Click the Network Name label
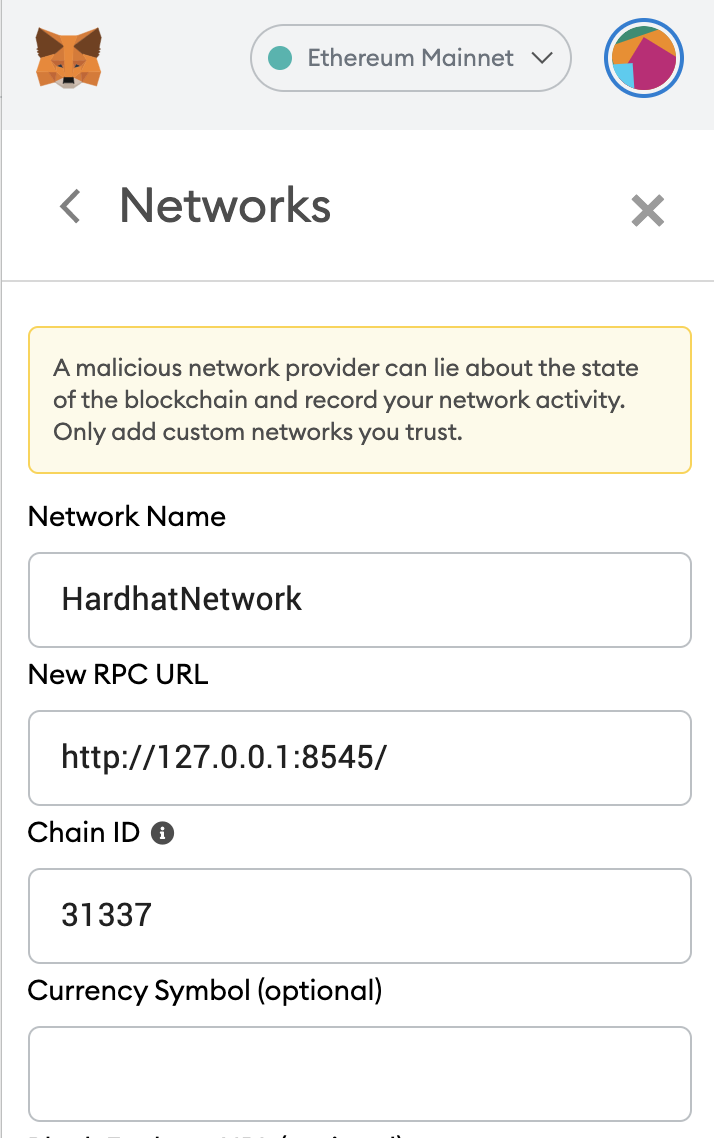Image resolution: width=714 pixels, height=1138 pixels. [127, 517]
